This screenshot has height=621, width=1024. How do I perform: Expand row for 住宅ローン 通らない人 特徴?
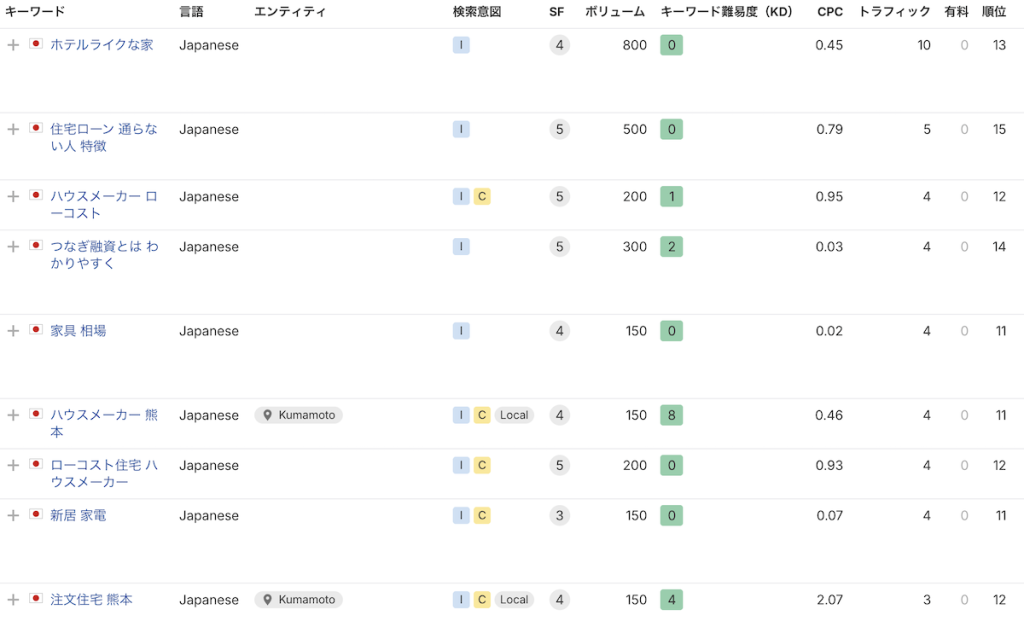[x=13, y=129]
